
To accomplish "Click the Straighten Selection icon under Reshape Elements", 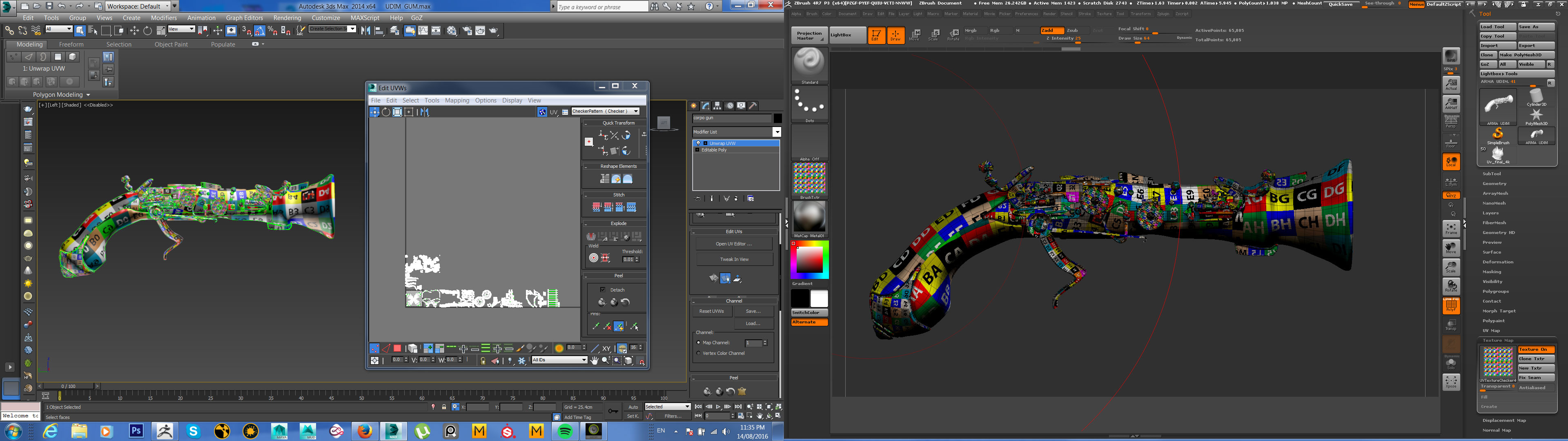I will [604, 178].
